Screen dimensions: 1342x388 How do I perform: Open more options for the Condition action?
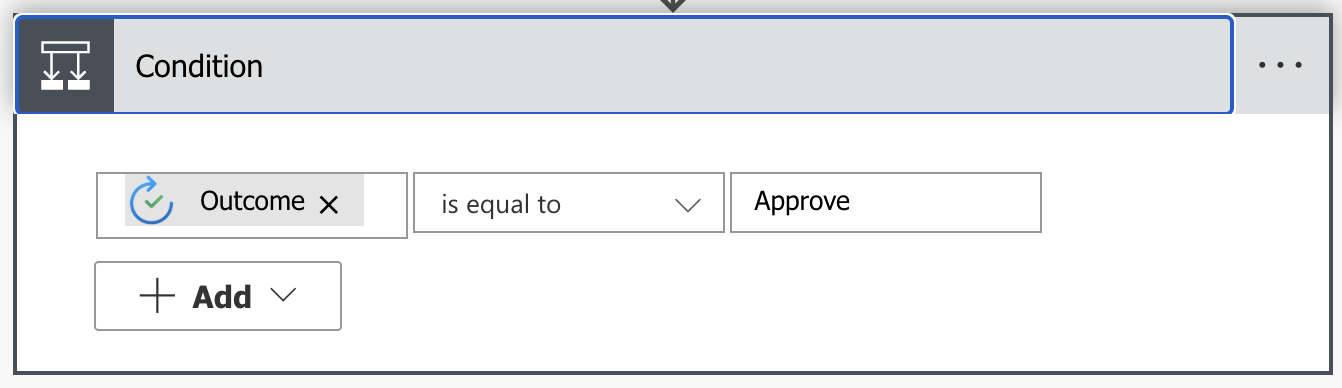[x=1280, y=66]
